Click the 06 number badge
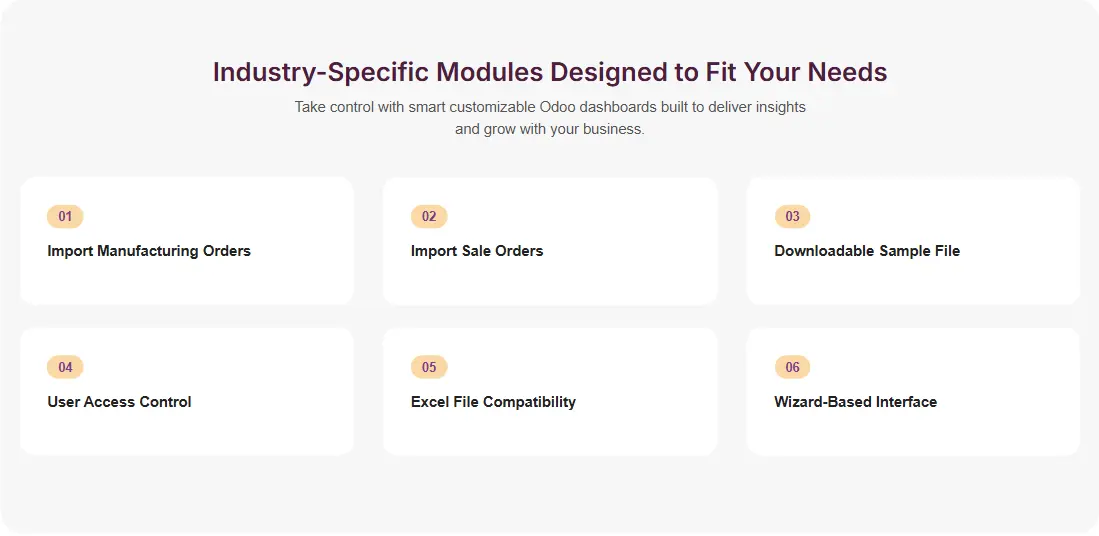This screenshot has height=536, width=1099. click(x=792, y=367)
